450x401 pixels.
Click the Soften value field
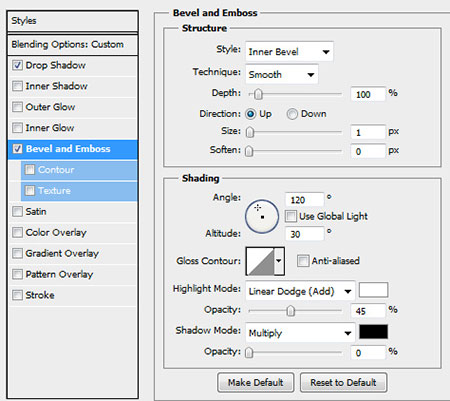tap(368, 151)
